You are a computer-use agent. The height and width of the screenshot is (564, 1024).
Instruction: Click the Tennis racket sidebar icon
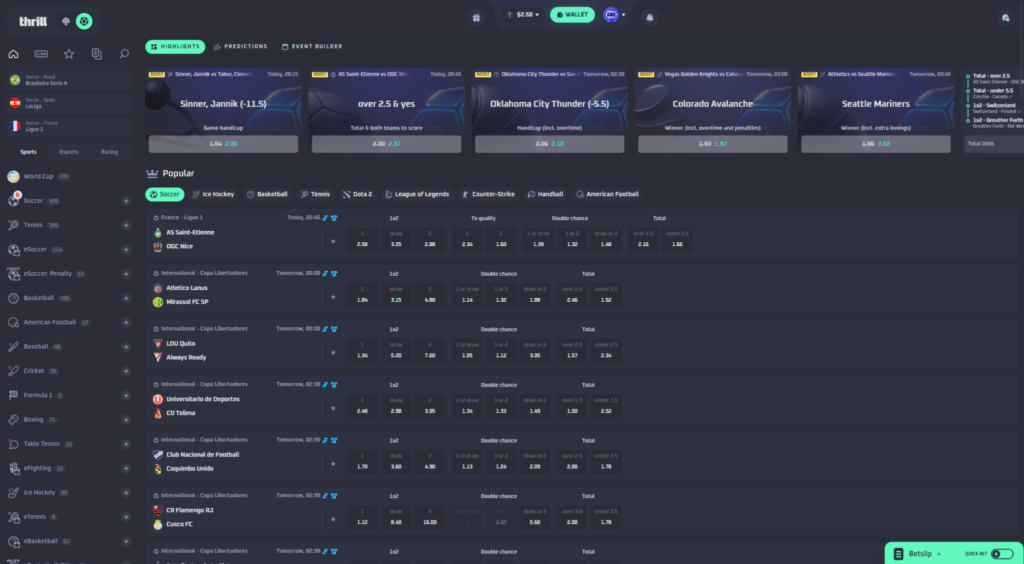pyautogui.click(x=13, y=225)
